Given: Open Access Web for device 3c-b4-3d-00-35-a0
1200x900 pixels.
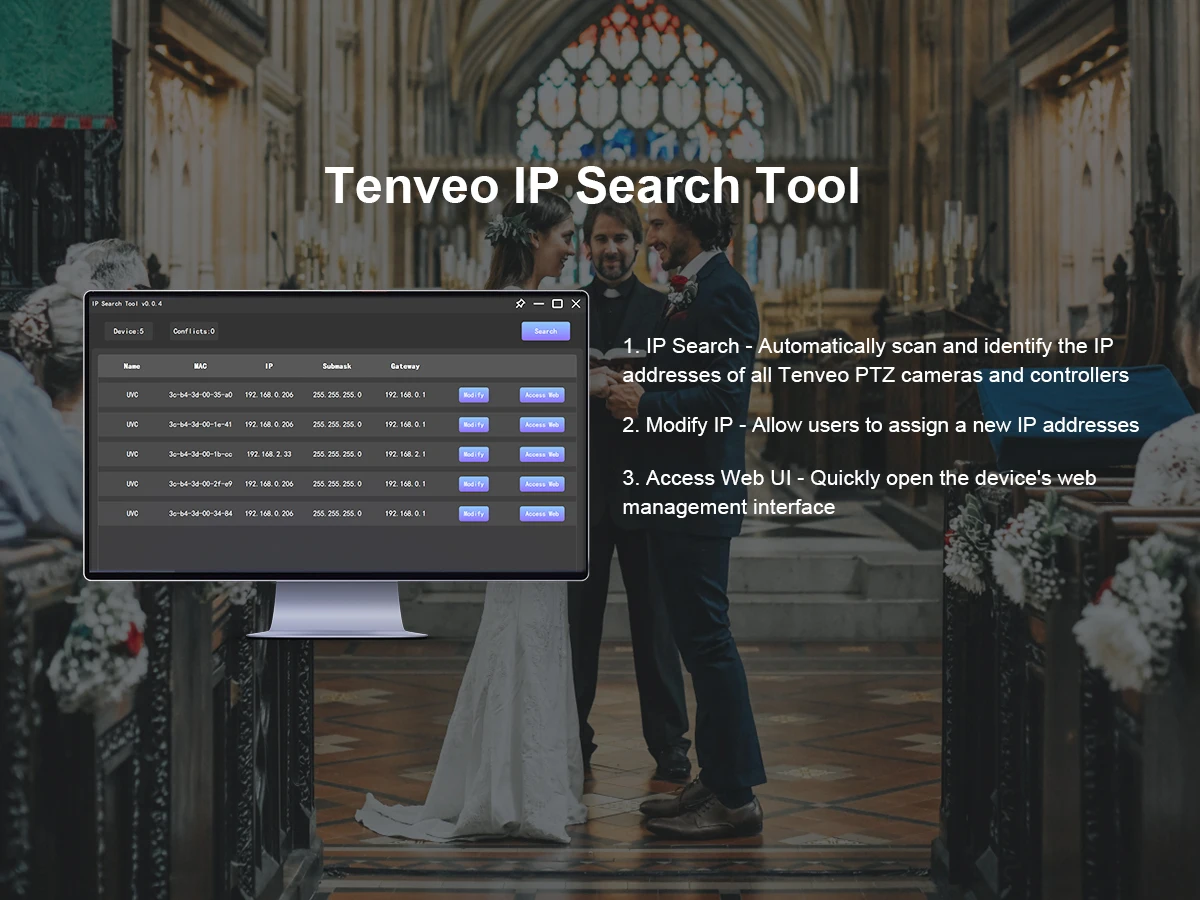Looking at the screenshot, I should (x=542, y=395).
